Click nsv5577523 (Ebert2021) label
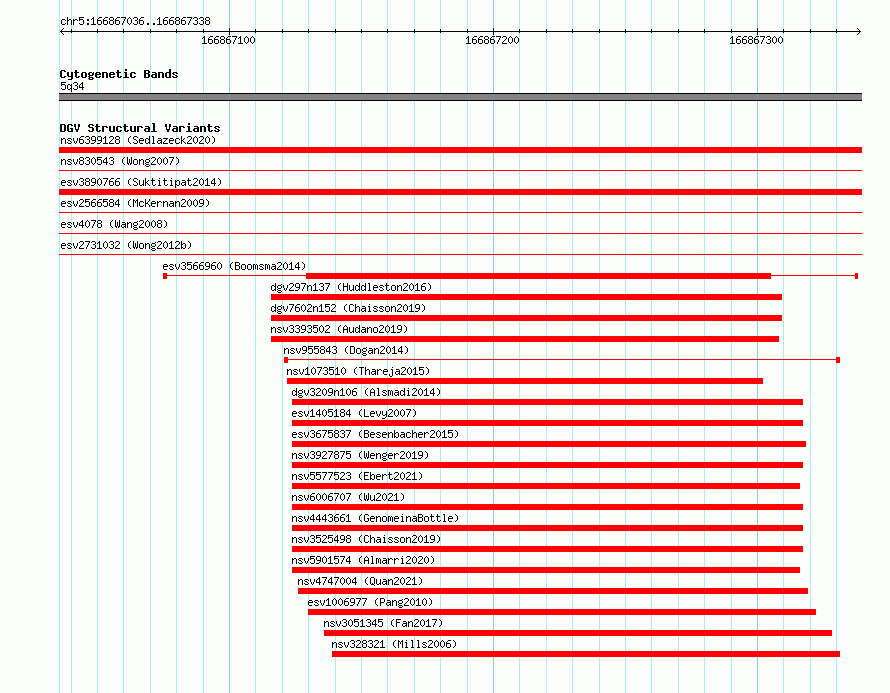Image resolution: width=890 pixels, height=693 pixels. pyautogui.click(x=357, y=476)
